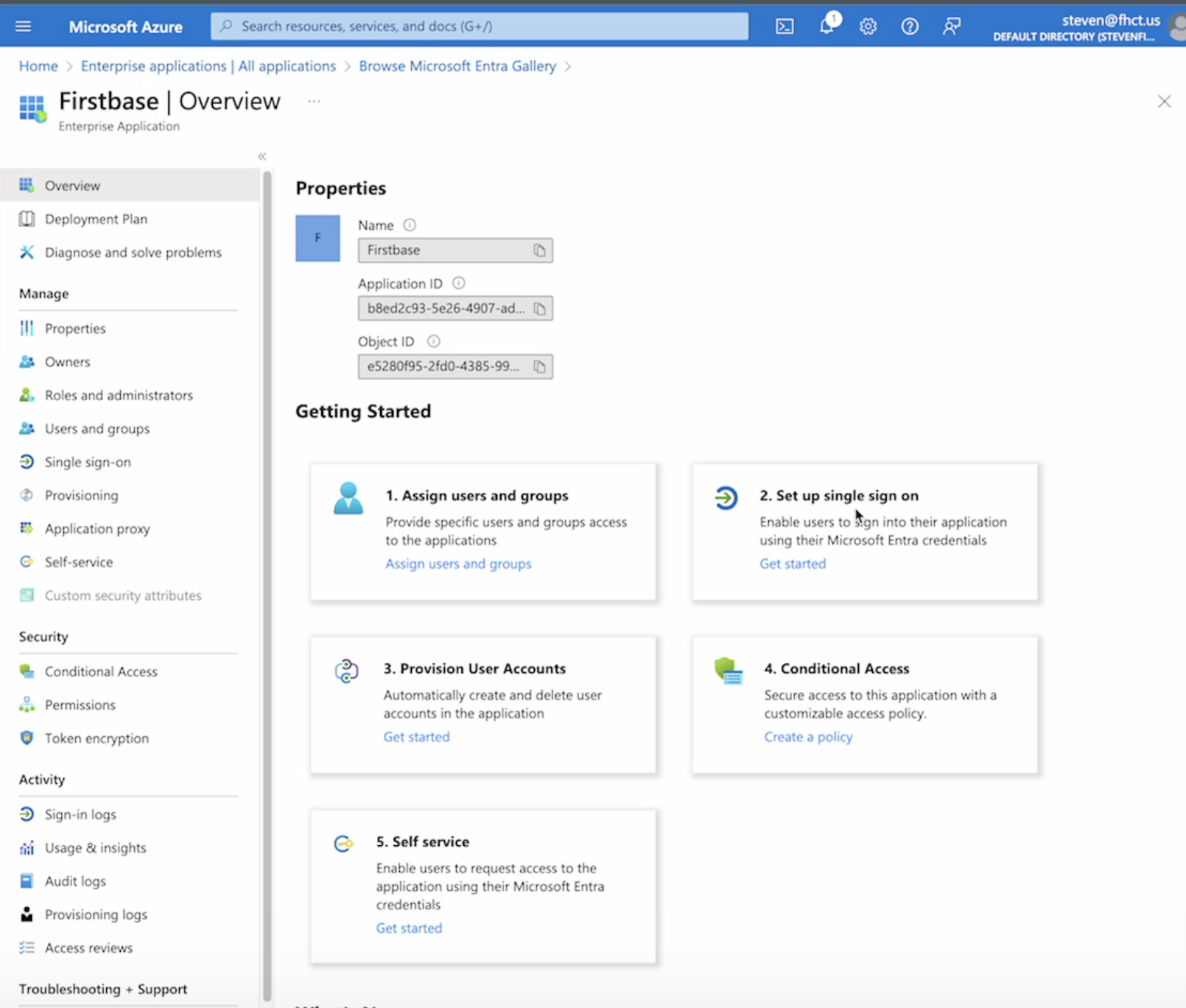Show info tooltip next to Name
The width and height of the screenshot is (1186, 1008).
coord(410,225)
